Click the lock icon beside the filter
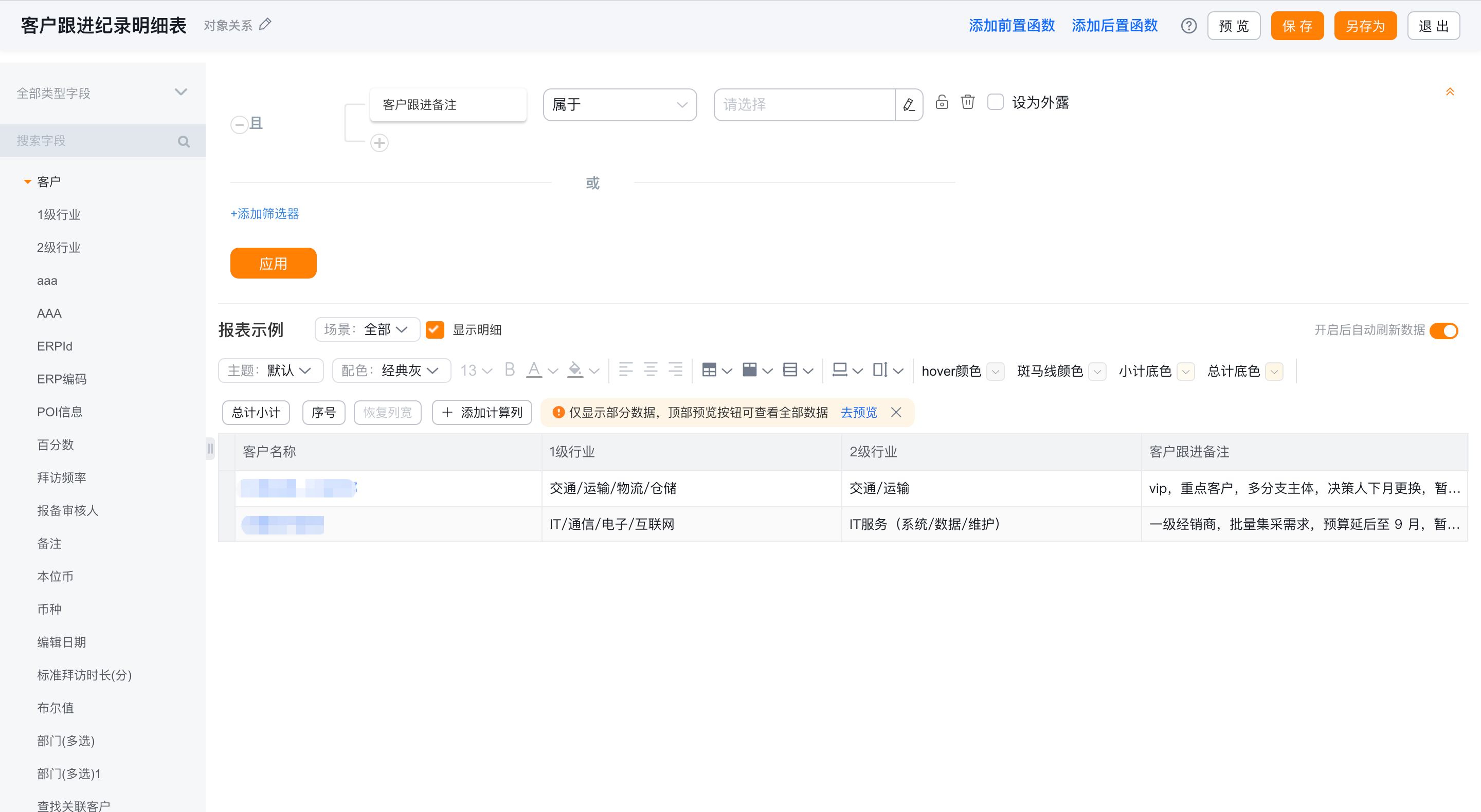This screenshot has width=1481, height=812. [x=942, y=102]
